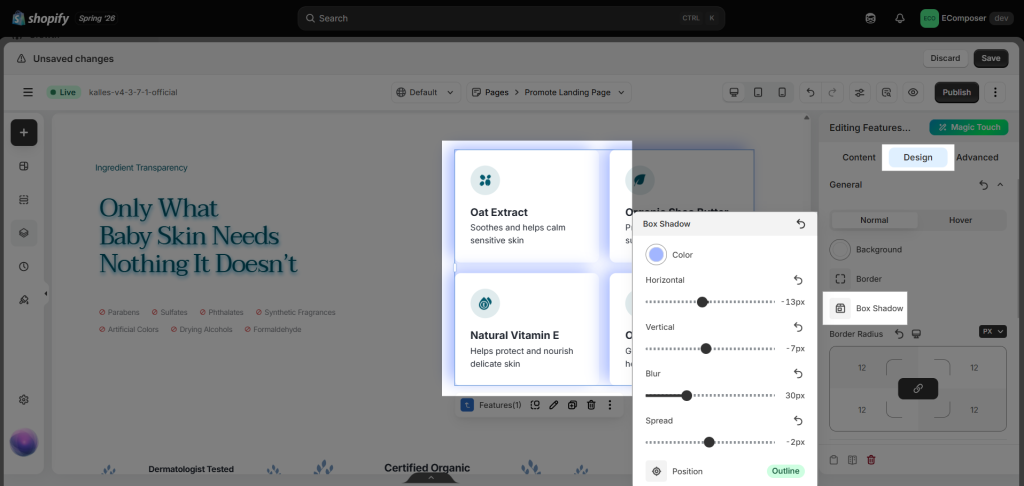1024x486 pixels.
Task: Duplicate the Features element
Action: pos(572,405)
